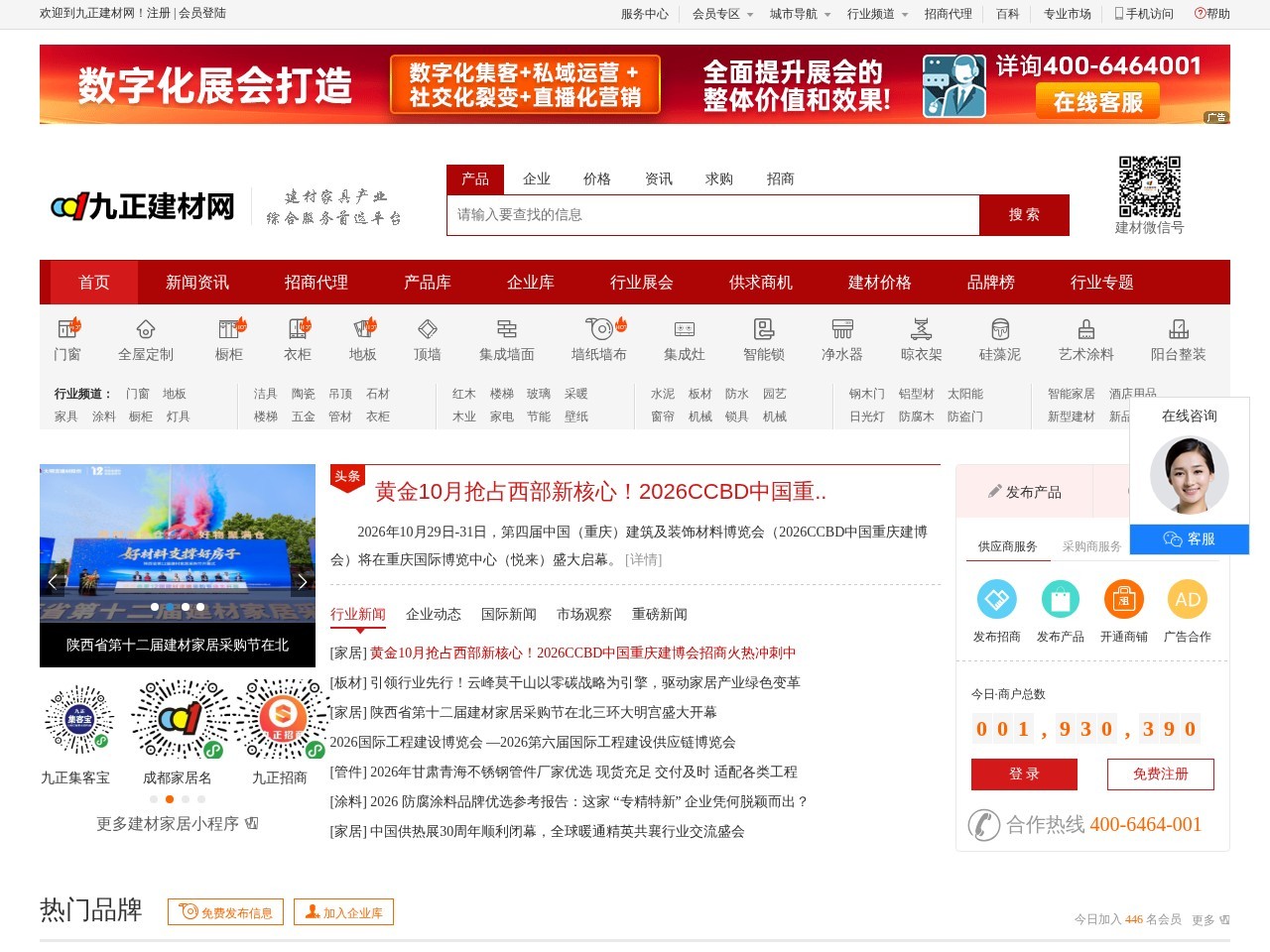Select the 价格 search tab
Viewport: 1270px width, 952px height.
(597, 178)
